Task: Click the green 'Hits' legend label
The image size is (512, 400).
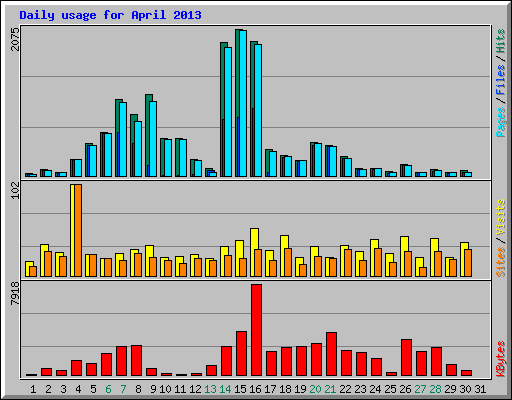Action: (x=501, y=41)
